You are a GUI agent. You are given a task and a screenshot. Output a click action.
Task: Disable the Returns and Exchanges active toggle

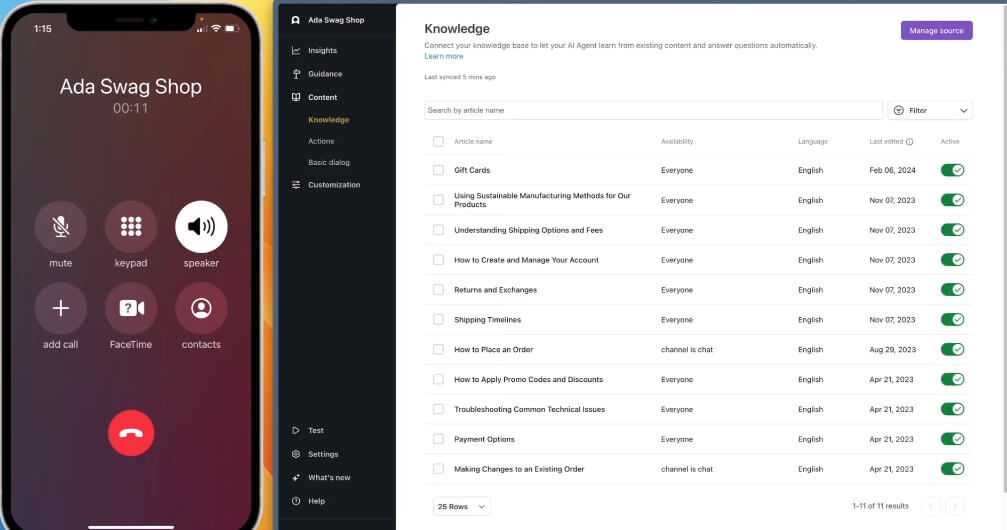click(x=952, y=290)
